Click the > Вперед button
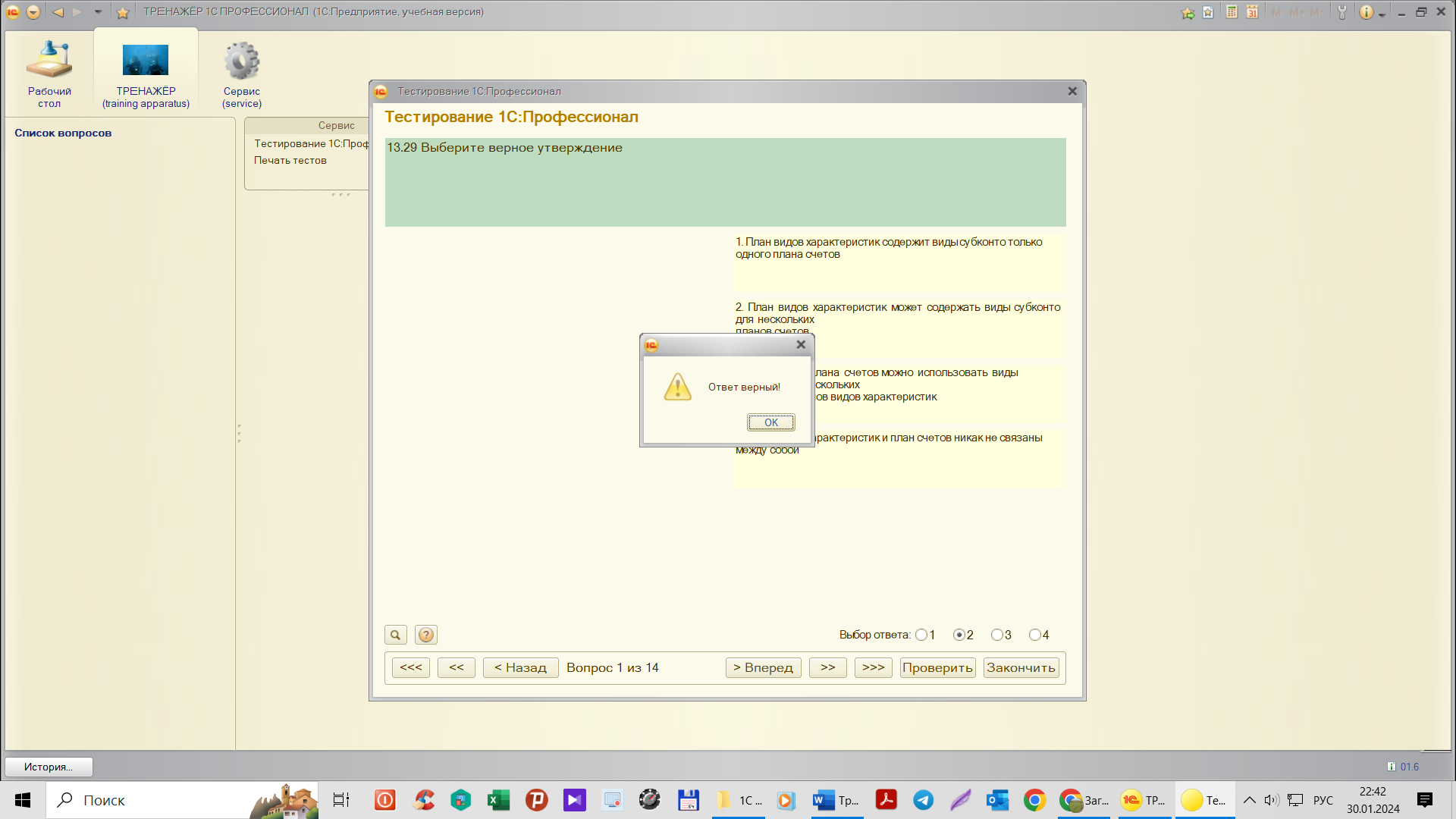 click(x=763, y=667)
